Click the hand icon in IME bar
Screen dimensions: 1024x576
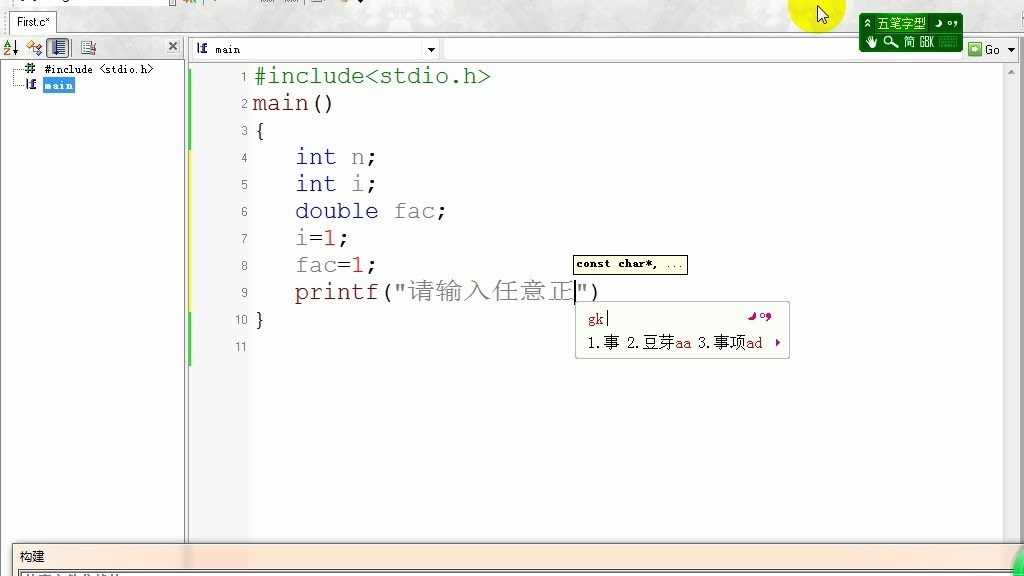[x=871, y=42]
